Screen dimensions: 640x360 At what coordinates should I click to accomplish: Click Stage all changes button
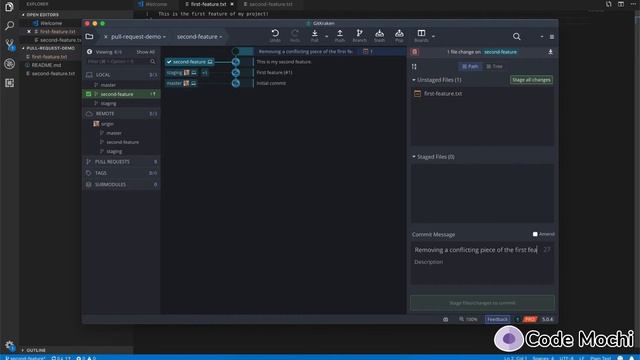(x=531, y=80)
